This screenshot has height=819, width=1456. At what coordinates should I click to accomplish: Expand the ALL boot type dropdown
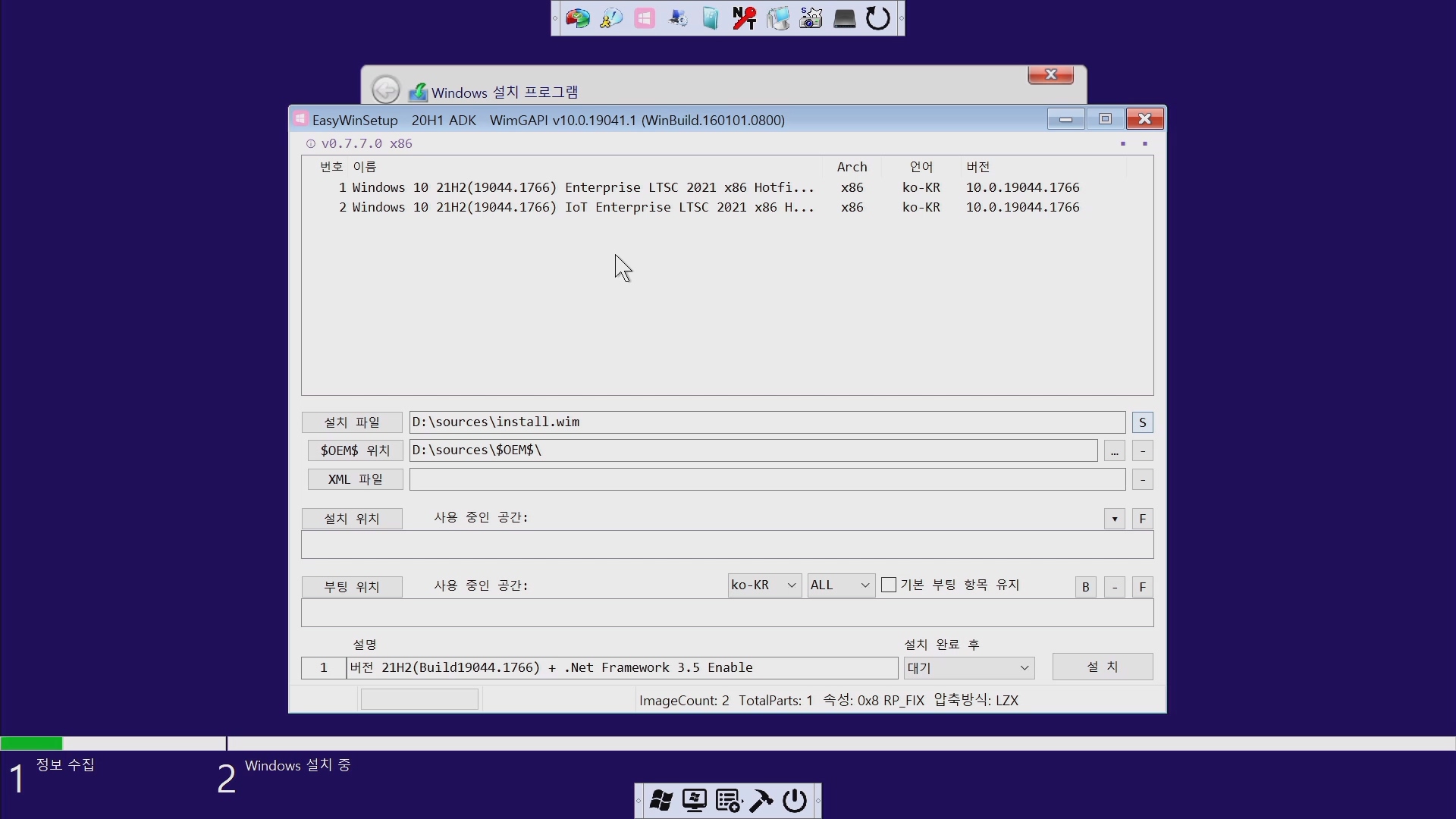coord(840,585)
